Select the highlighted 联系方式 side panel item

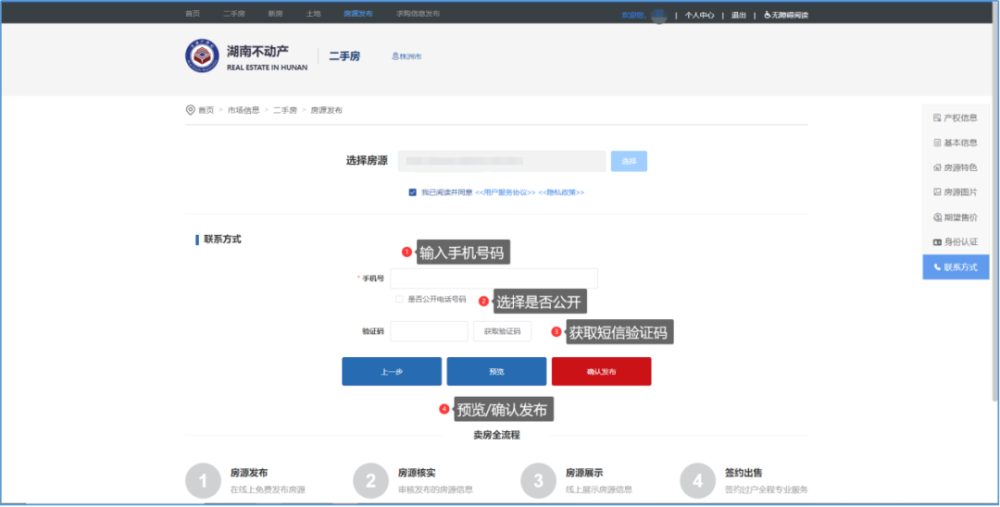coord(955,267)
